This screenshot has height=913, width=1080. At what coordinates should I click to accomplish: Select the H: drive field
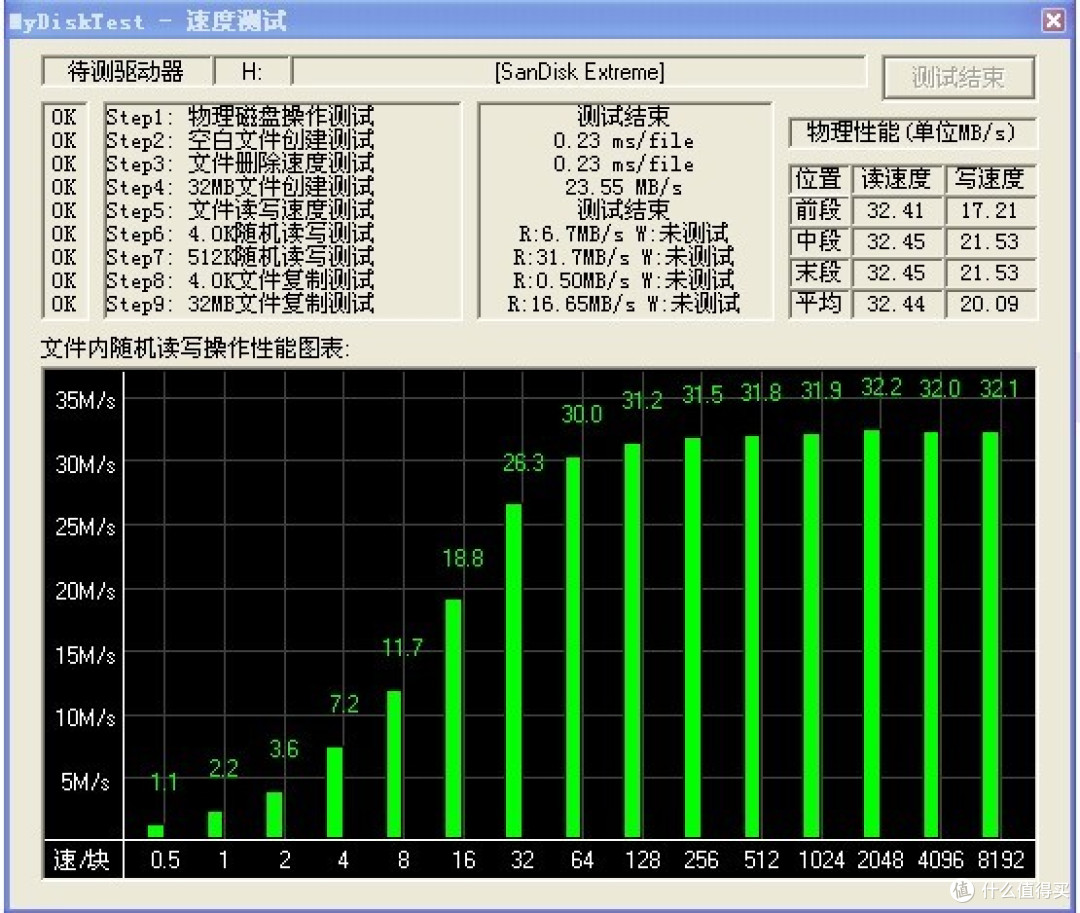[252, 72]
